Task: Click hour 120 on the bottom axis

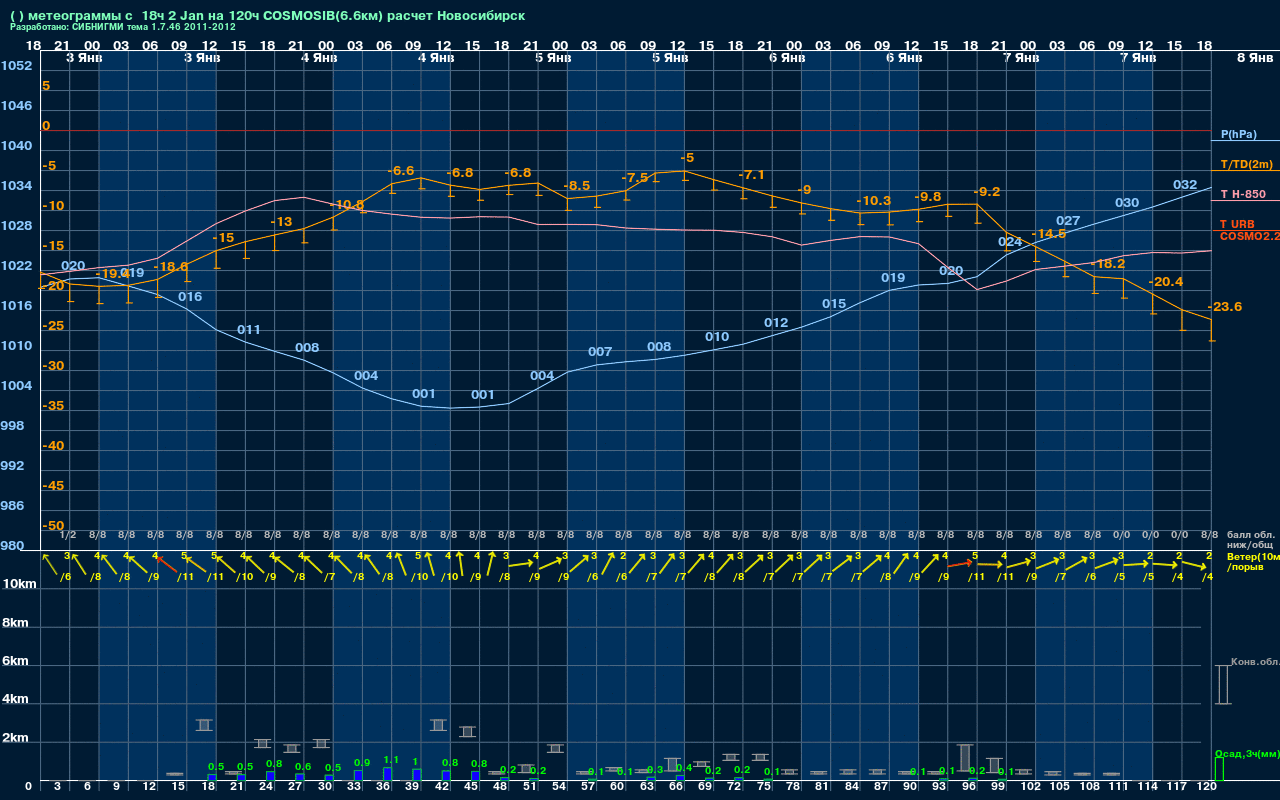Action: 1206,787
